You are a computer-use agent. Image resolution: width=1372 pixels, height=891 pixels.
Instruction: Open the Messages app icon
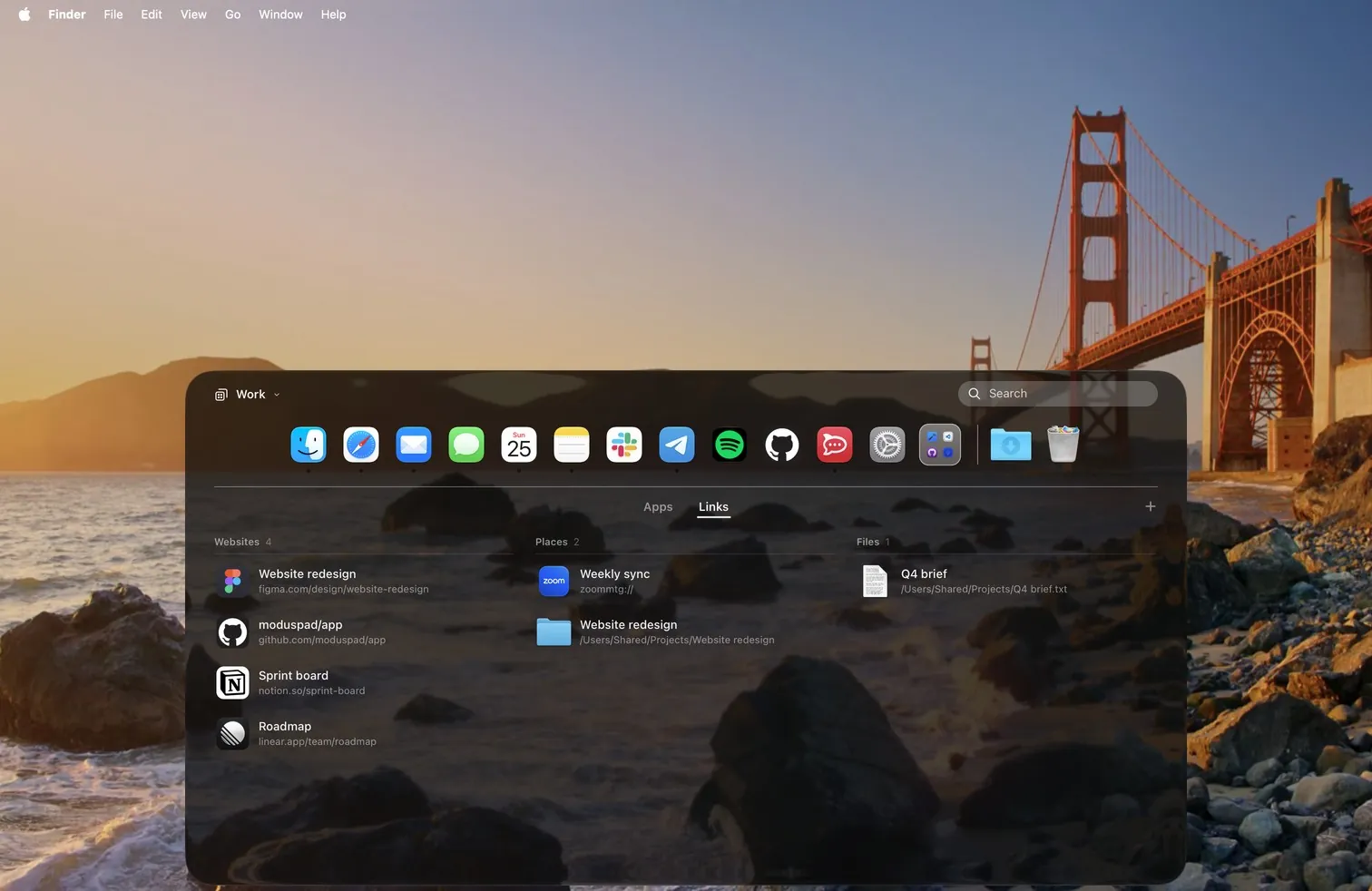466,445
